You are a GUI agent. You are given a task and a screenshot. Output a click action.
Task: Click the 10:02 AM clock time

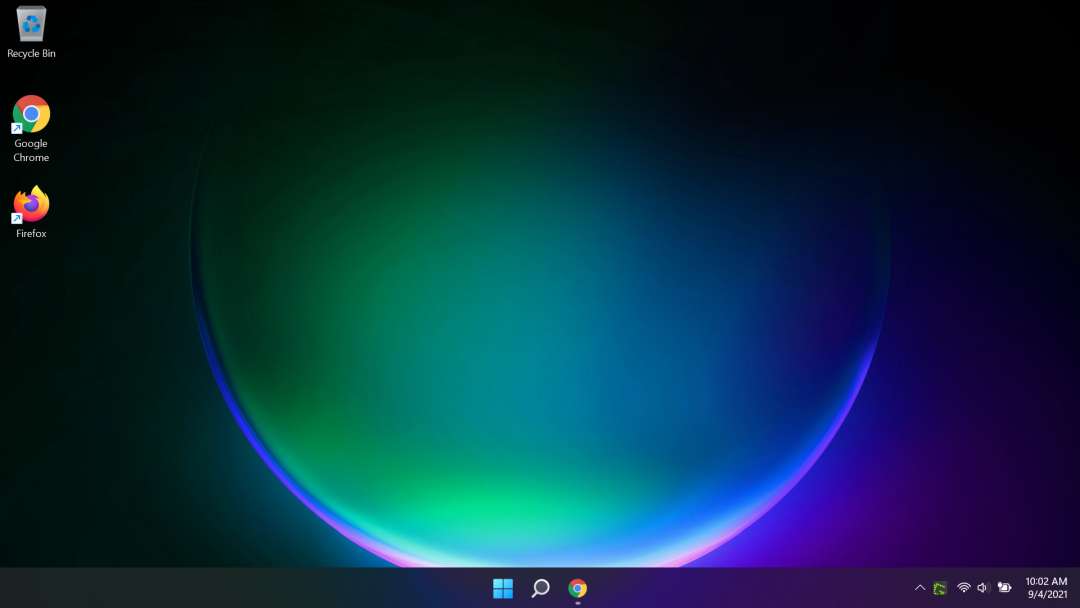(1046, 581)
